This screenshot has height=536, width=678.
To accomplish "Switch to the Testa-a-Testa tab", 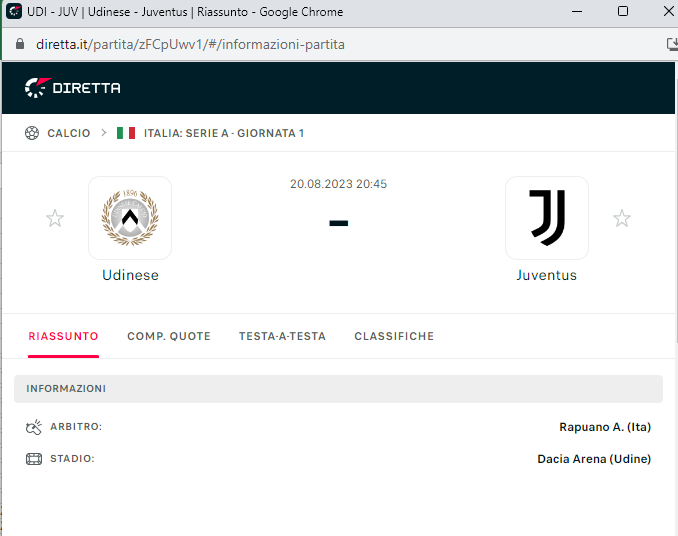I will point(282,336).
